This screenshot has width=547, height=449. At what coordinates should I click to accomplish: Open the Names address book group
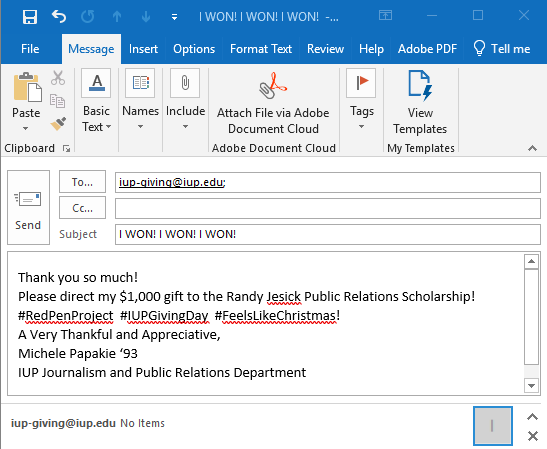(x=140, y=99)
